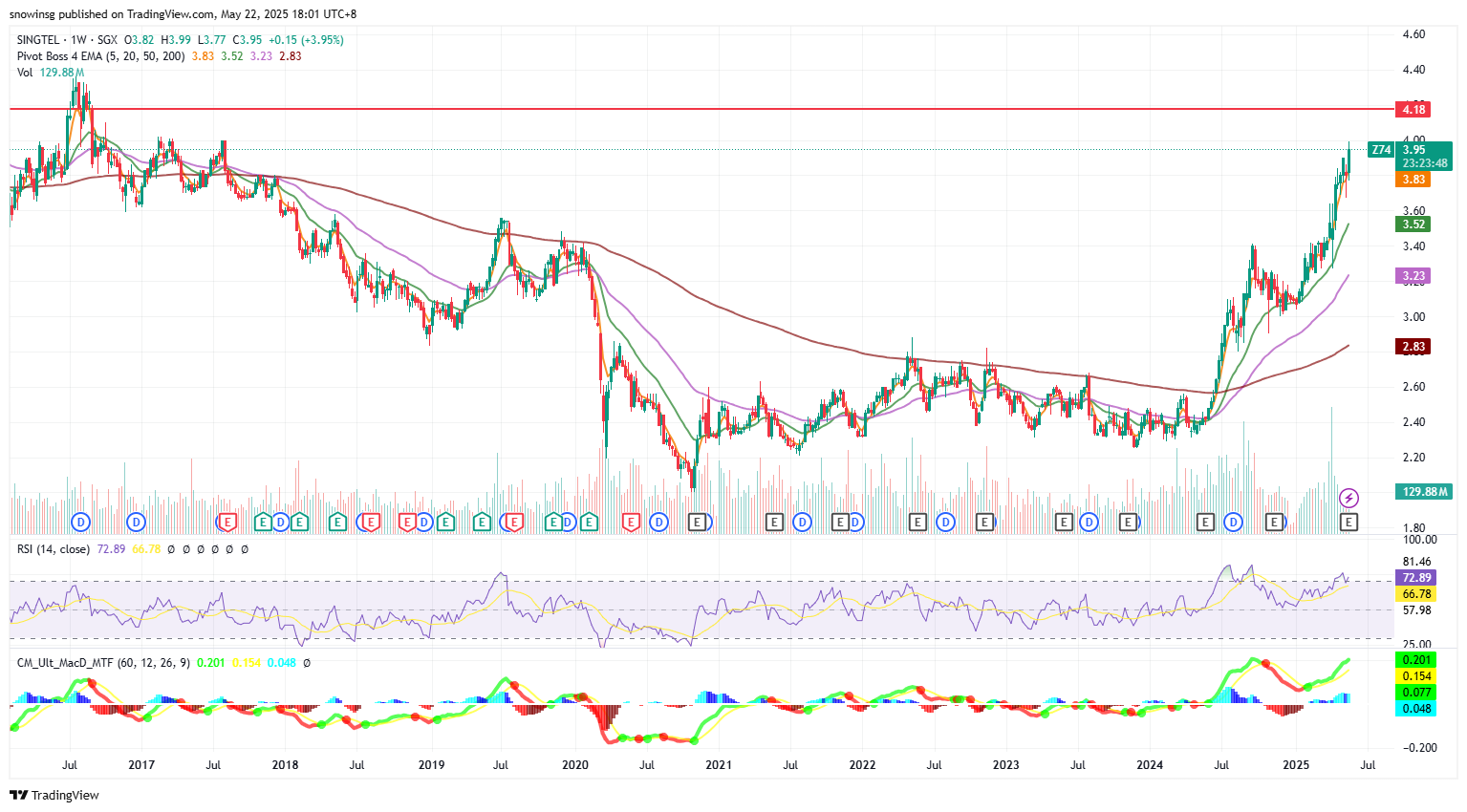Click the SINGTEL · 1W · SGX legend title

point(67,40)
